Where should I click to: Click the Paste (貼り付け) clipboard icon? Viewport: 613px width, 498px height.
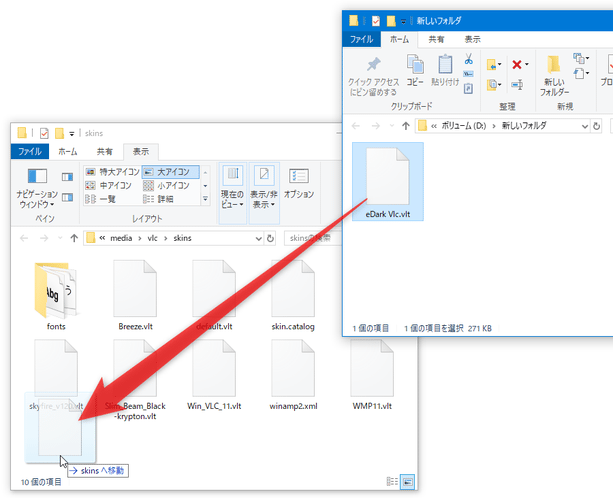point(446,67)
